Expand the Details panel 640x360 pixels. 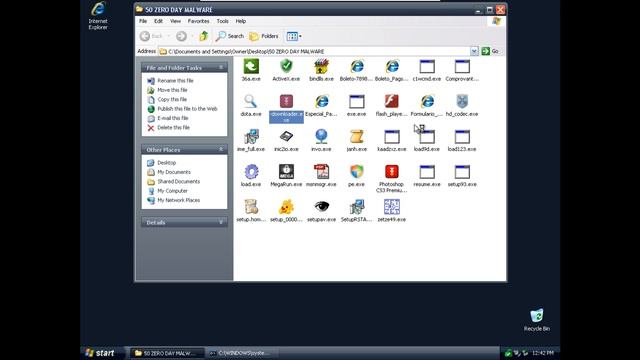tap(221, 222)
